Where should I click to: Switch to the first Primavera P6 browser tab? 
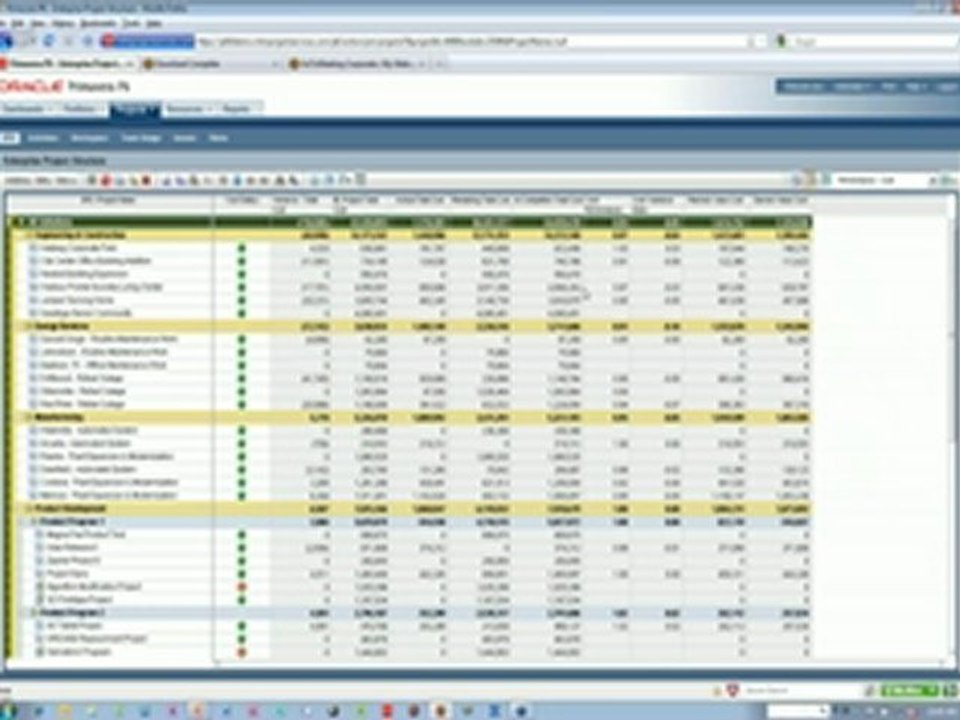pyautogui.click(x=69, y=64)
